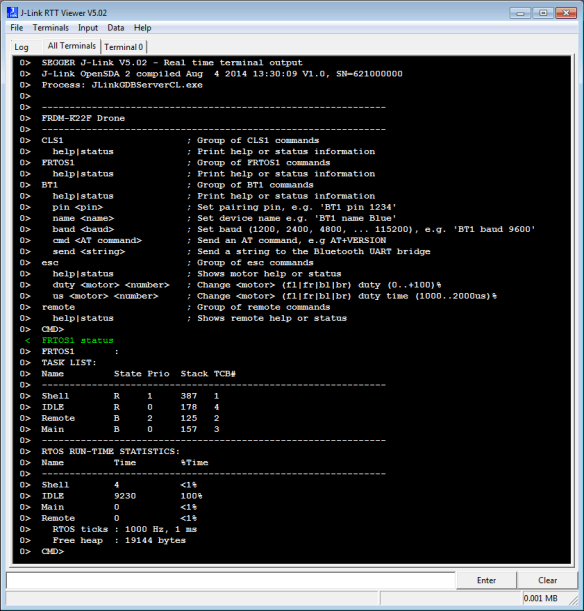Image resolution: width=584 pixels, height=611 pixels.
Task: Open the Input menu
Action: coord(88,28)
